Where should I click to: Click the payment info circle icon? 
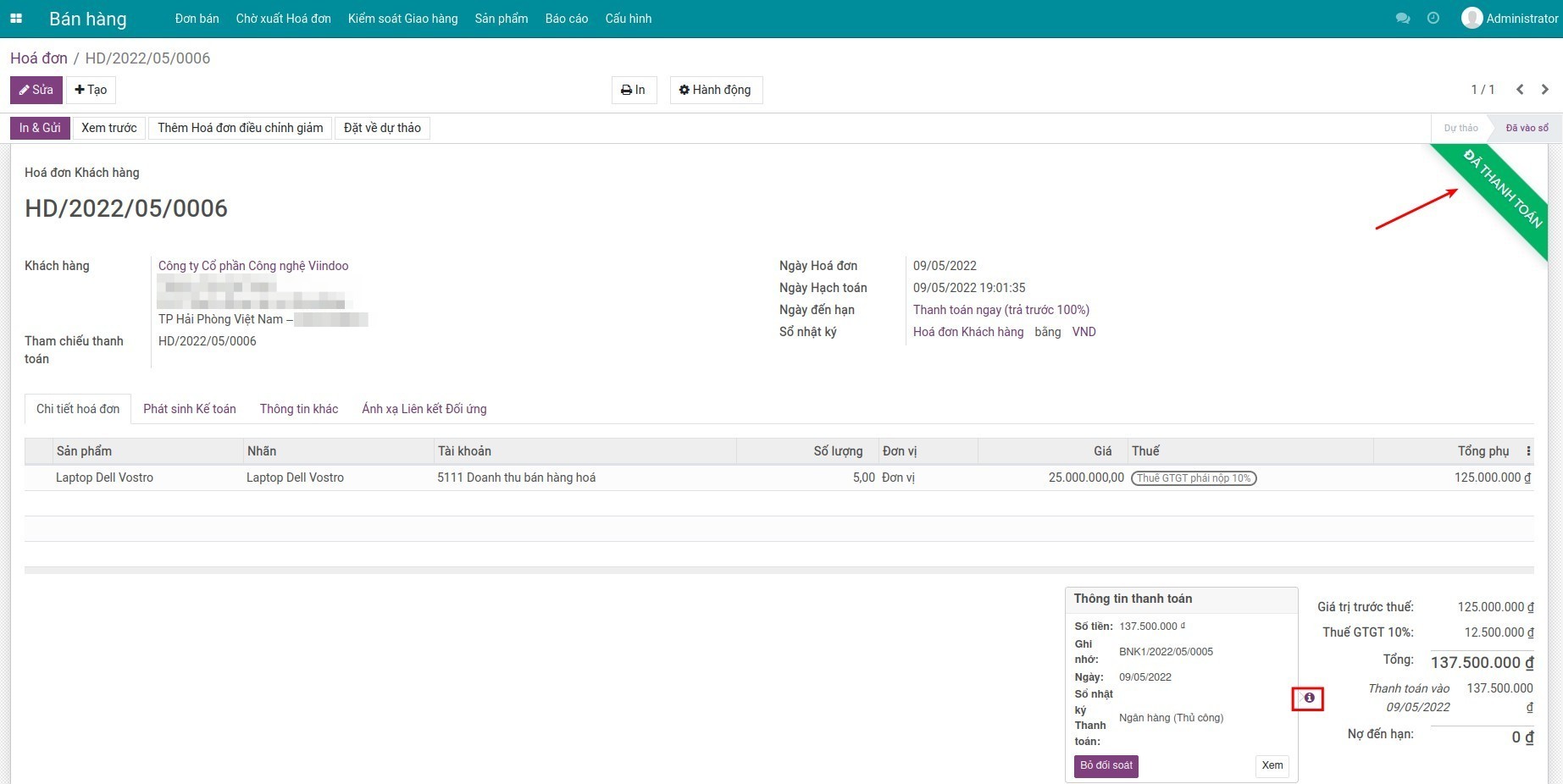click(x=1309, y=698)
